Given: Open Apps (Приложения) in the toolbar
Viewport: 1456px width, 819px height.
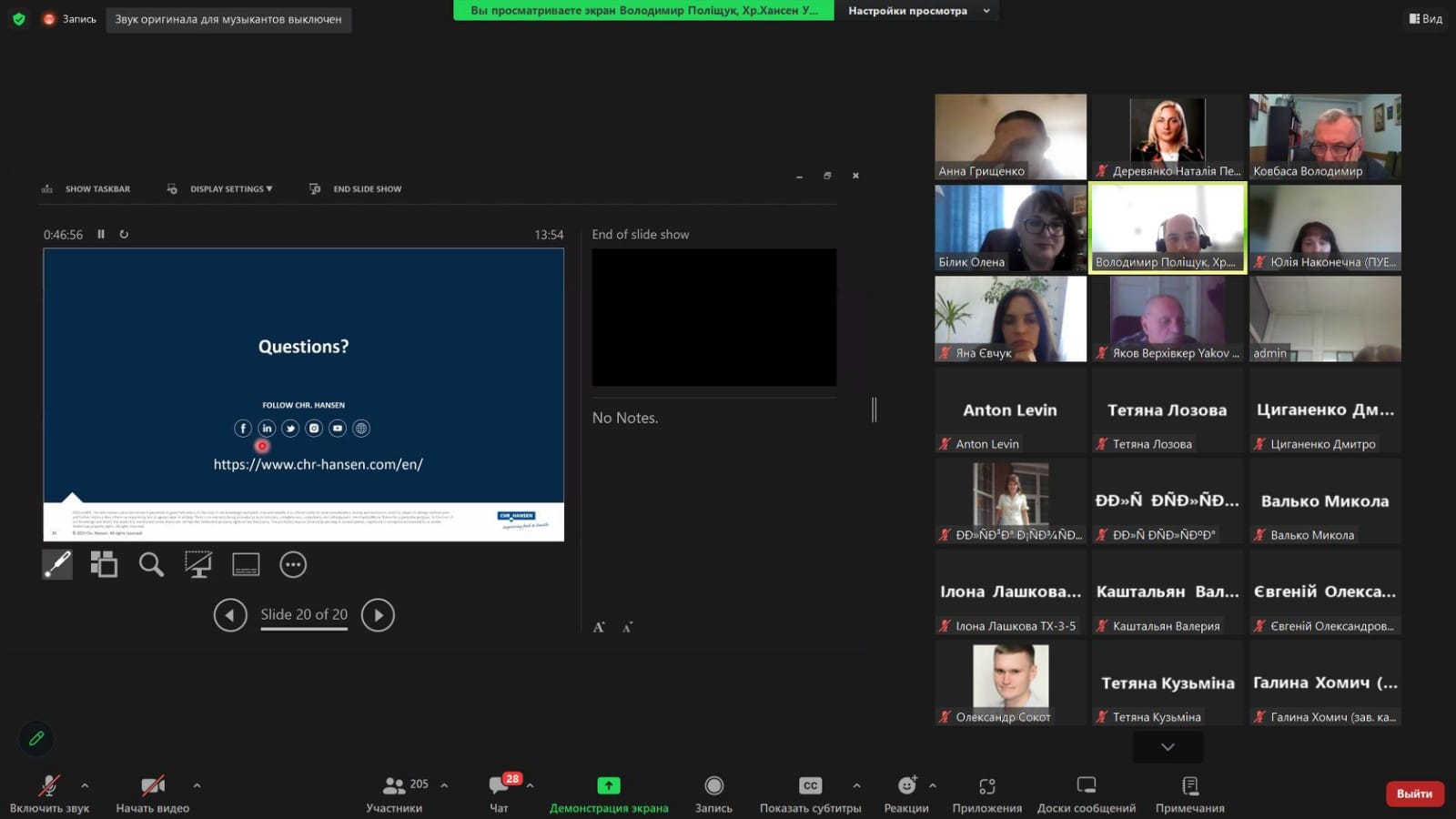Looking at the screenshot, I should pos(987,794).
